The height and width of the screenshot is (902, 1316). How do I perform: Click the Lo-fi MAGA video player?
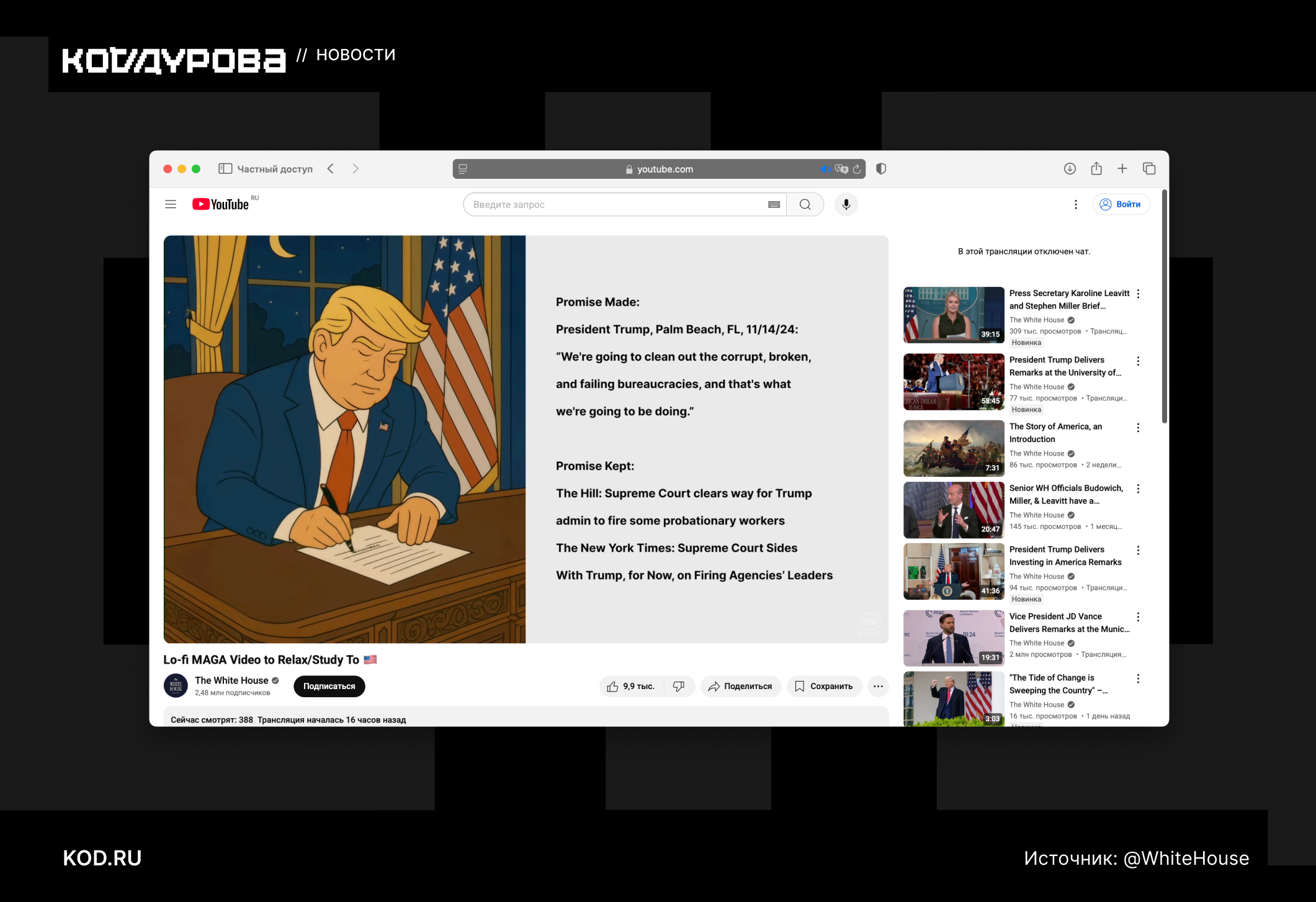coord(526,439)
